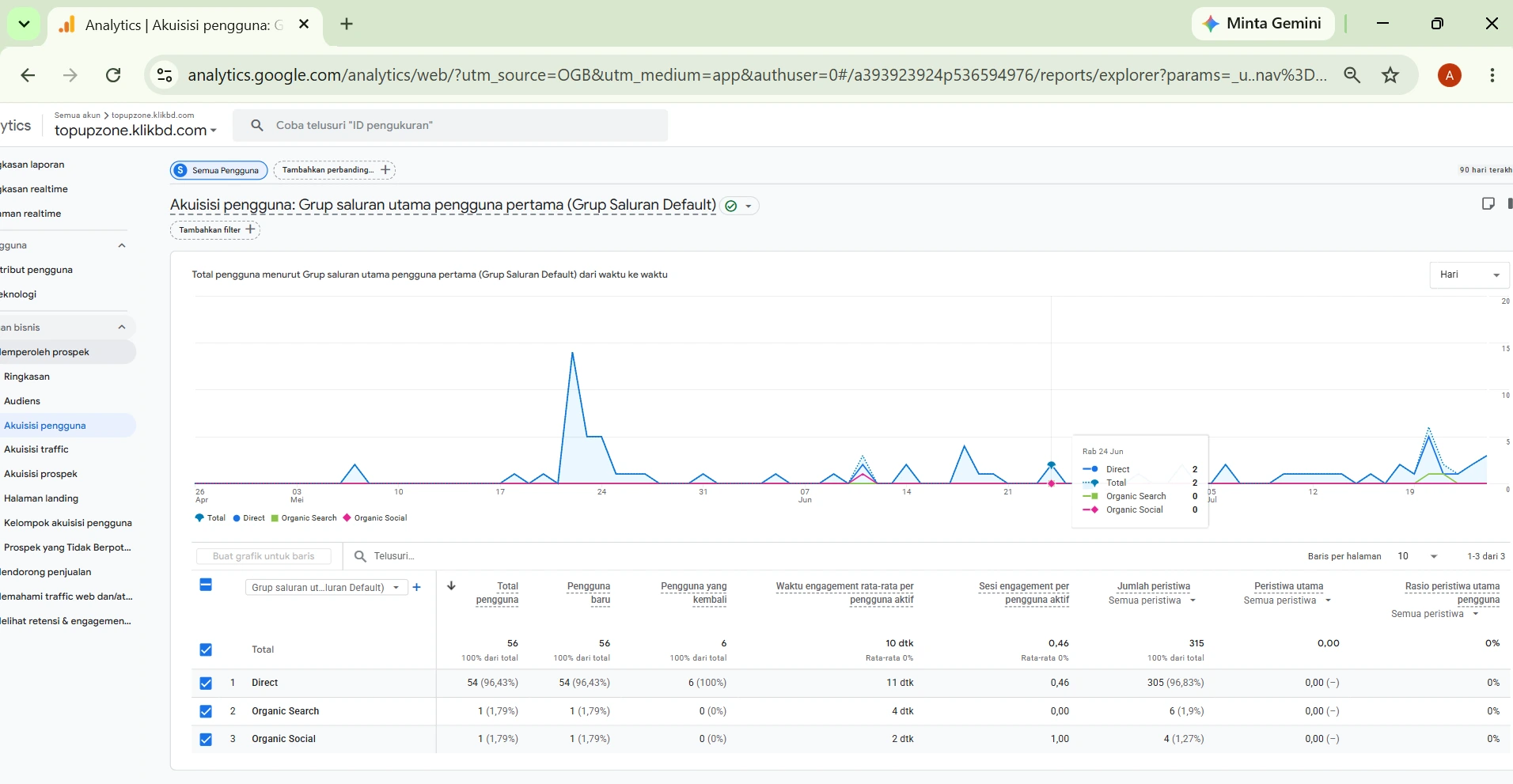Image resolution: width=1513 pixels, height=784 pixels.
Task: Toggle Organic Social legend color marker
Action: point(347,518)
